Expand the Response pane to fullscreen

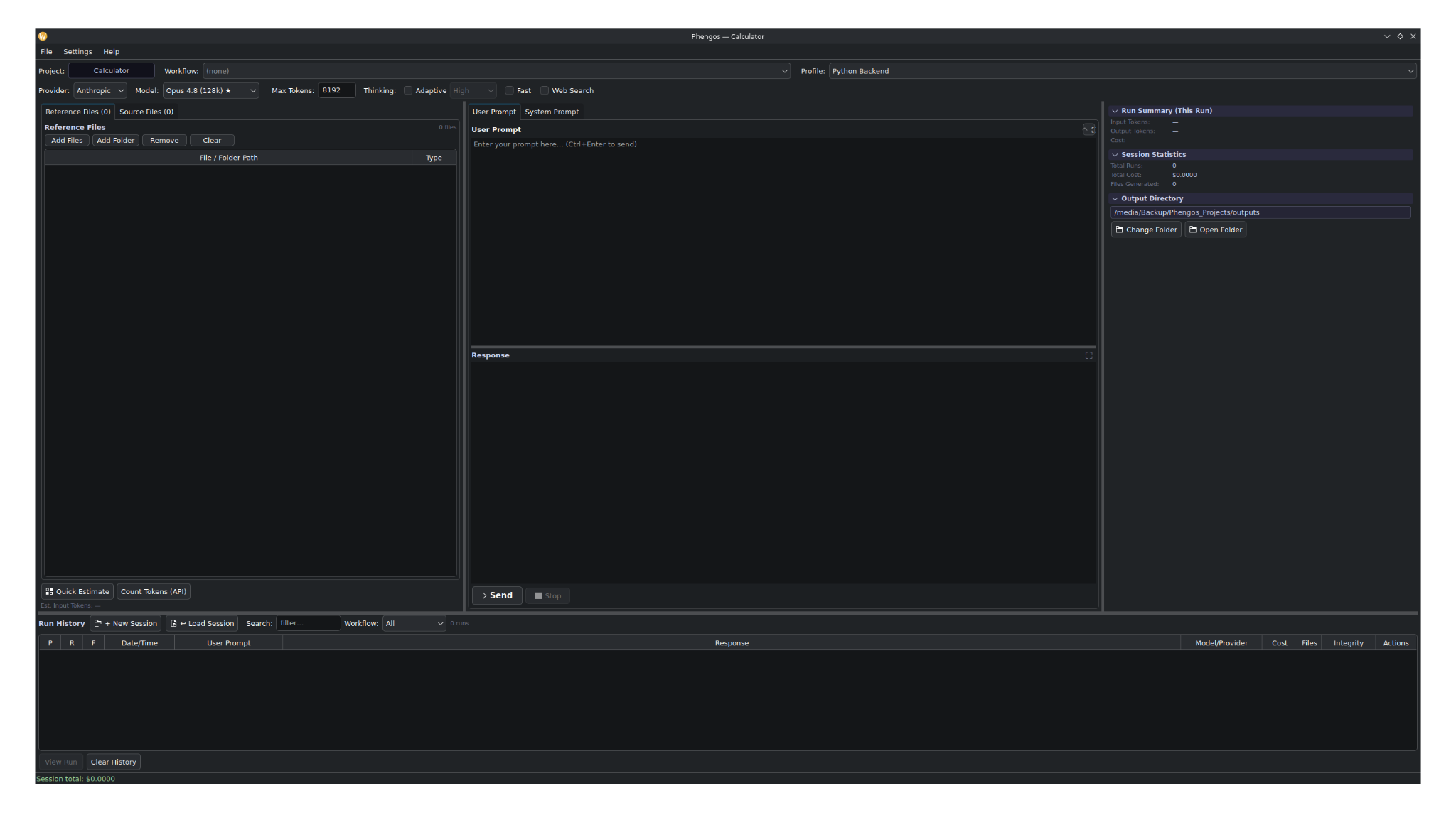(1088, 355)
